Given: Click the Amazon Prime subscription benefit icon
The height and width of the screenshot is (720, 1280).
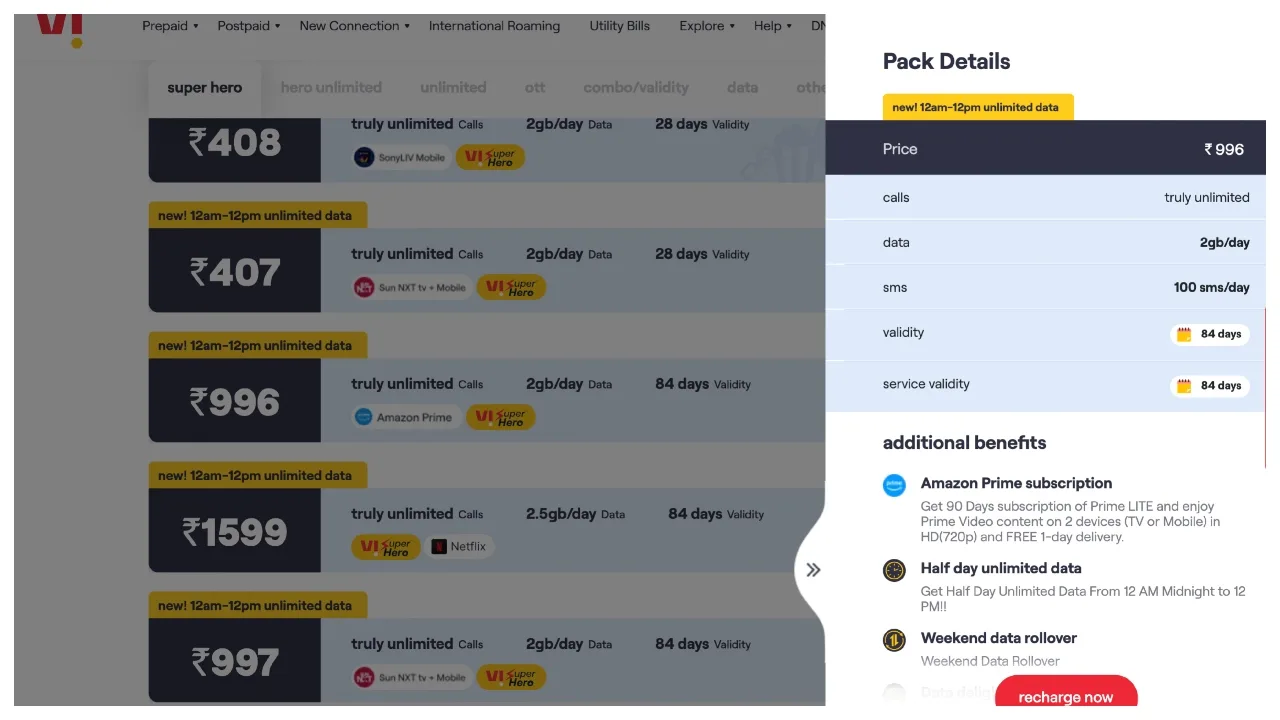Looking at the screenshot, I should (894, 486).
